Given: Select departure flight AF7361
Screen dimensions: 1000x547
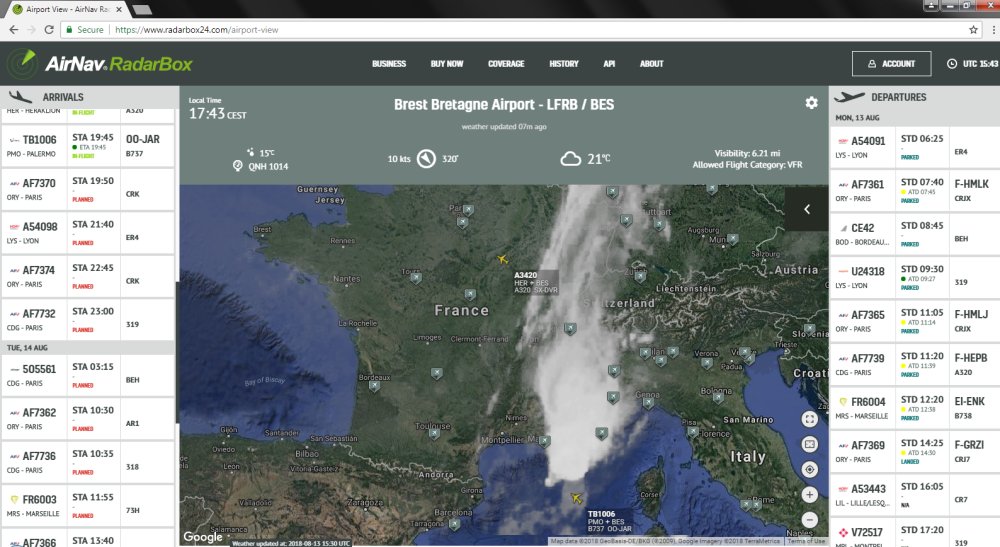Looking at the screenshot, I should point(915,191).
